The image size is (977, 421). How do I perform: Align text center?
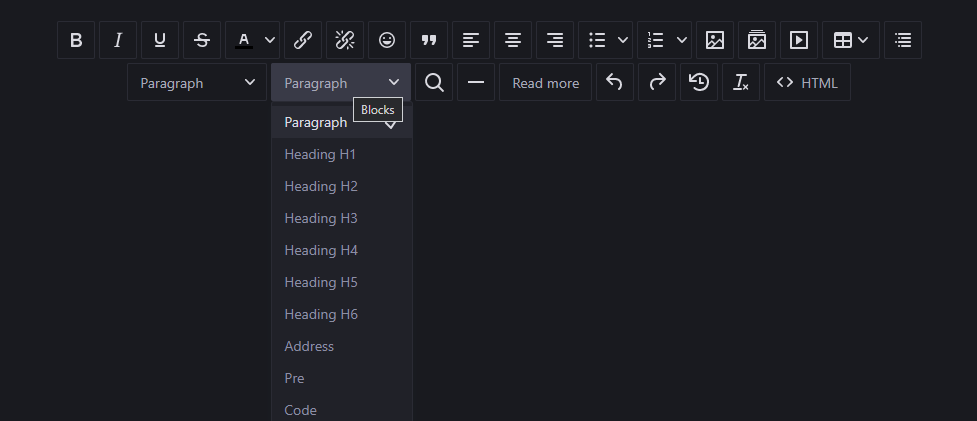tap(513, 40)
